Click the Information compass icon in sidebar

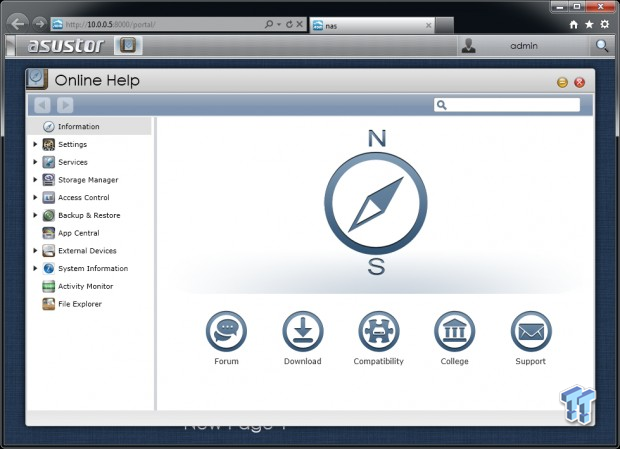pos(49,126)
